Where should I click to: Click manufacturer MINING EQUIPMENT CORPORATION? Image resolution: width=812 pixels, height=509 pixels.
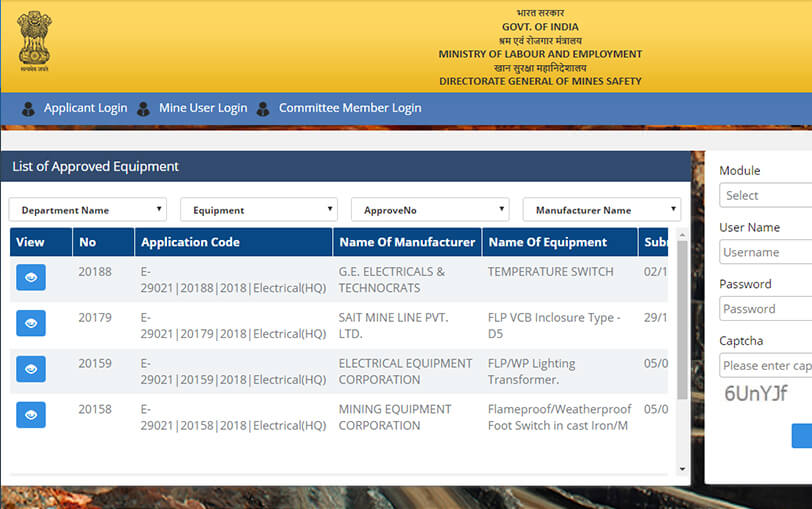click(395, 417)
